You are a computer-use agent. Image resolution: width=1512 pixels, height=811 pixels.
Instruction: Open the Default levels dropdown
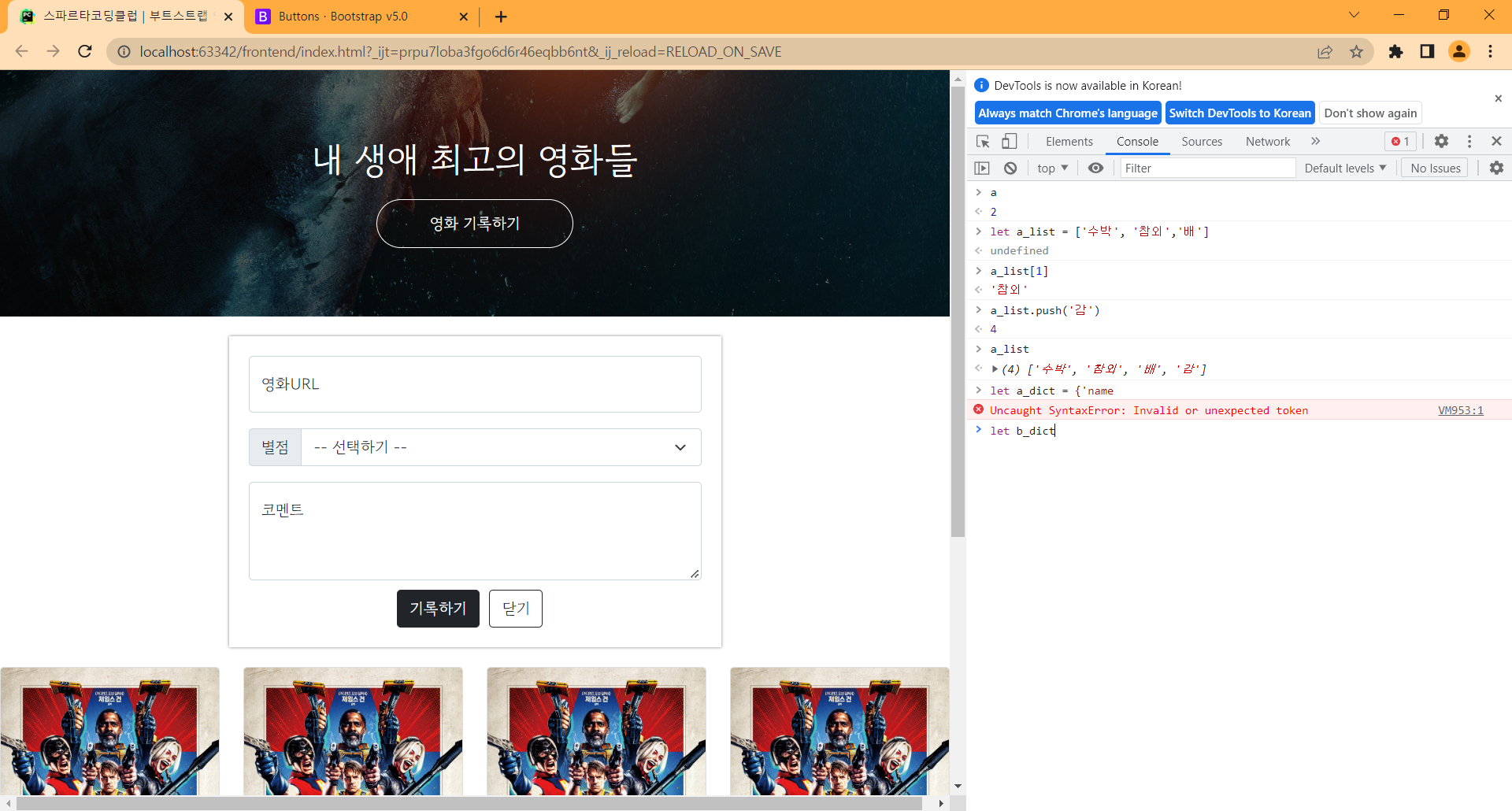point(1345,168)
